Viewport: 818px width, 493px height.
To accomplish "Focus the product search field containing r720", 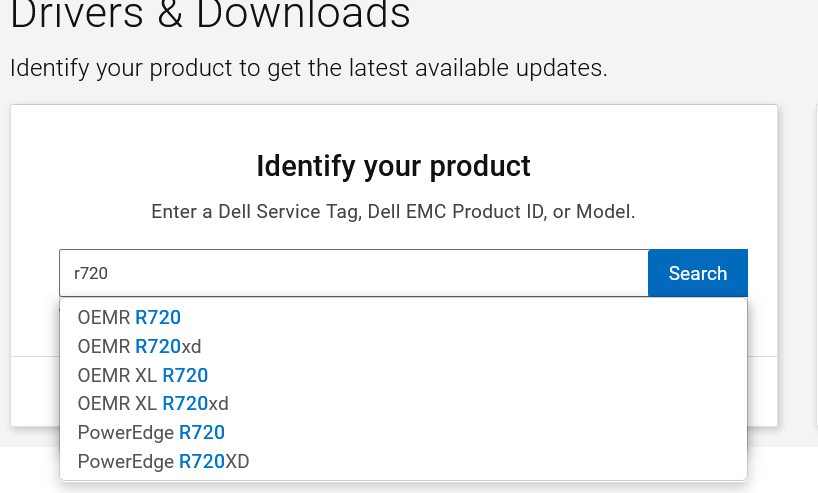I will [x=354, y=273].
